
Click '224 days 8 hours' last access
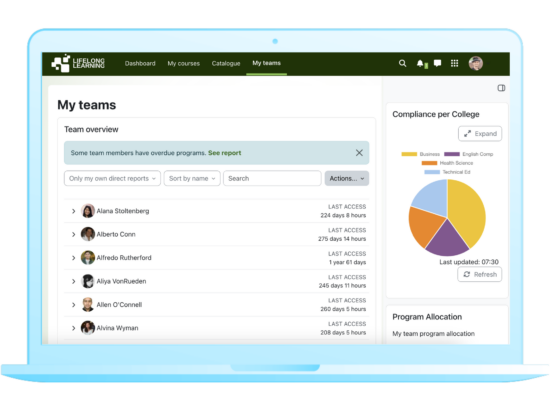[343, 215]
